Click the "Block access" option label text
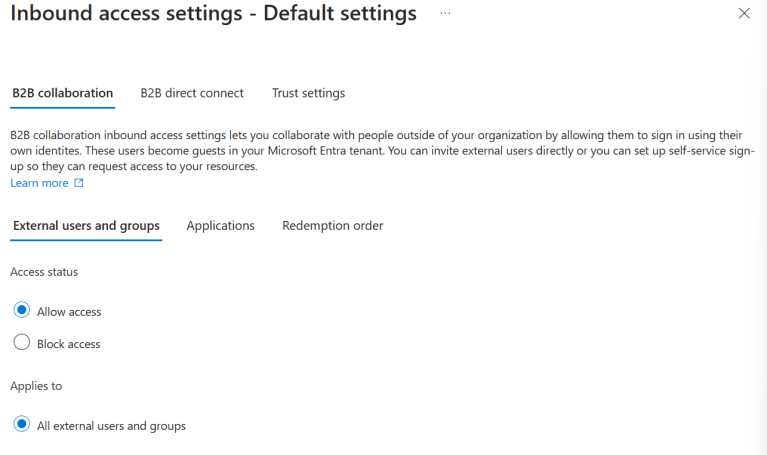Image resolution: width=767 pixels, height=455 pixels. tap(69, 344)
